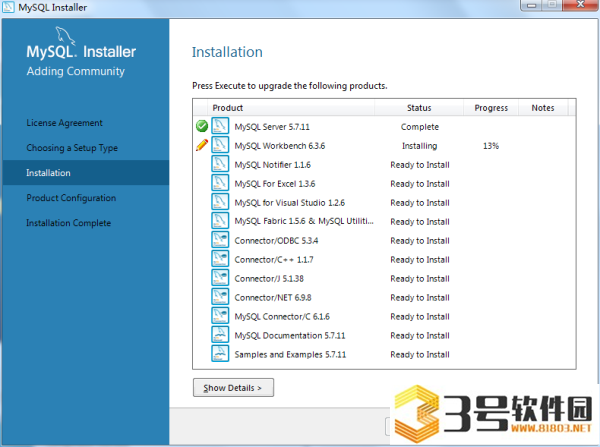Click Ready to Install status for Connector/ODBC

pos(420,241)
